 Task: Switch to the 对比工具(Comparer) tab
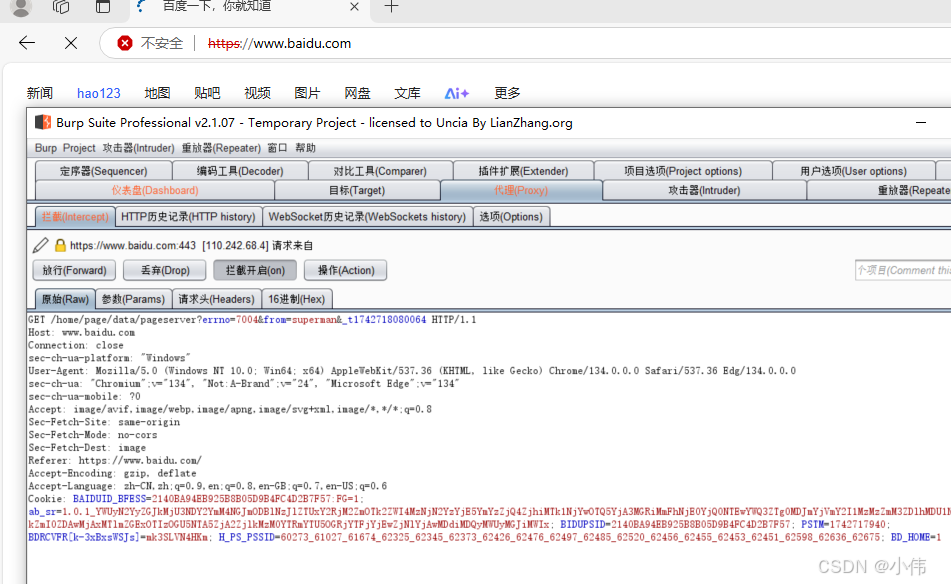coord(380,171)
